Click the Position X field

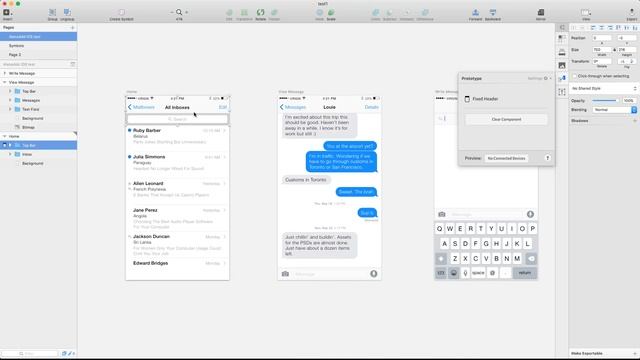[x=602, y=38]
